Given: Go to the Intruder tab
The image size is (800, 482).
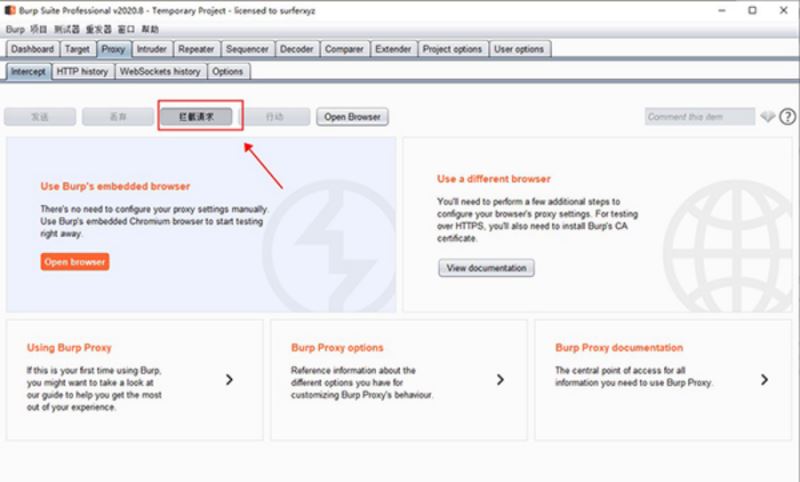Looking at the screenshot, I should click(x=152, y=49).
